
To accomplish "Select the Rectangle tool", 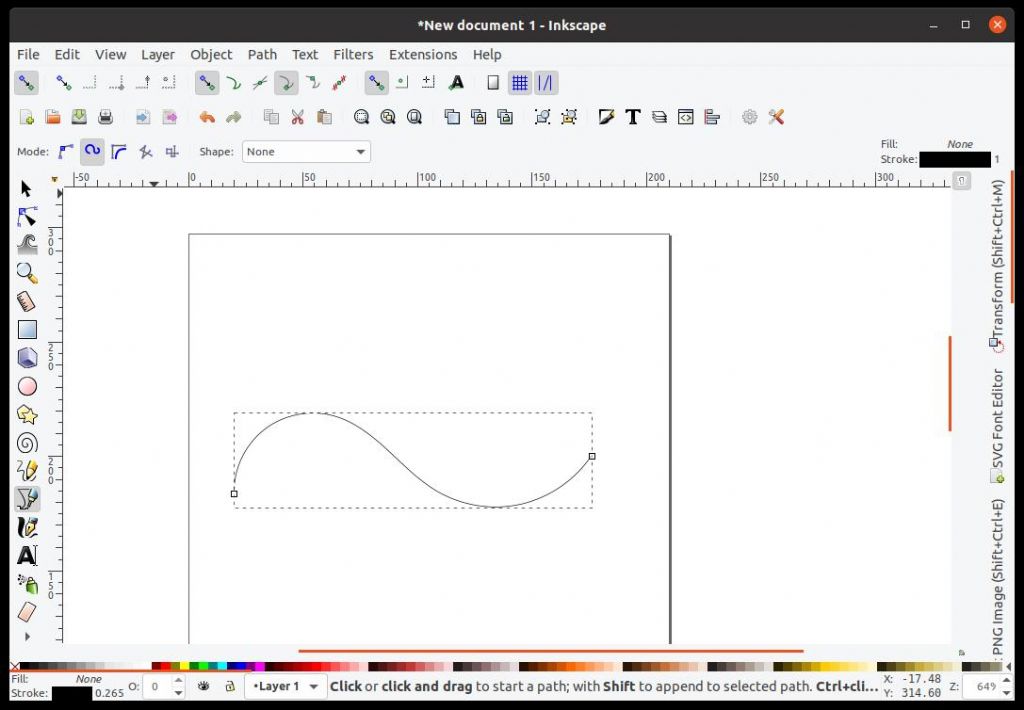I will click(x=27, y=330).
